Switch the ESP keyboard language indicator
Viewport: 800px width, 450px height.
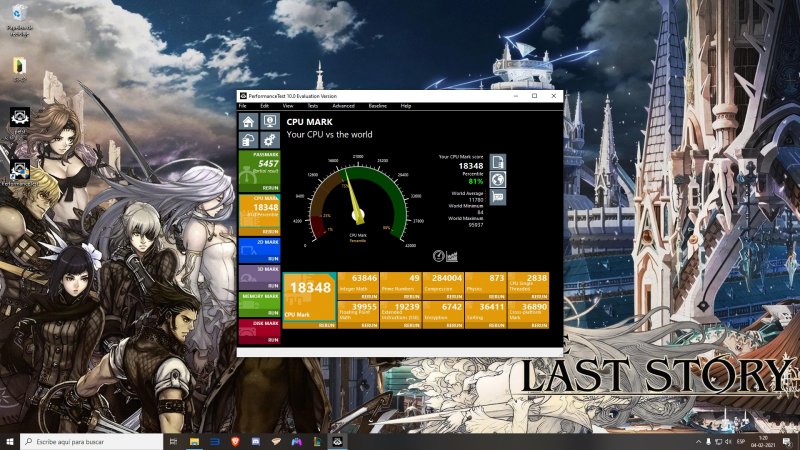tap(741, 441)
